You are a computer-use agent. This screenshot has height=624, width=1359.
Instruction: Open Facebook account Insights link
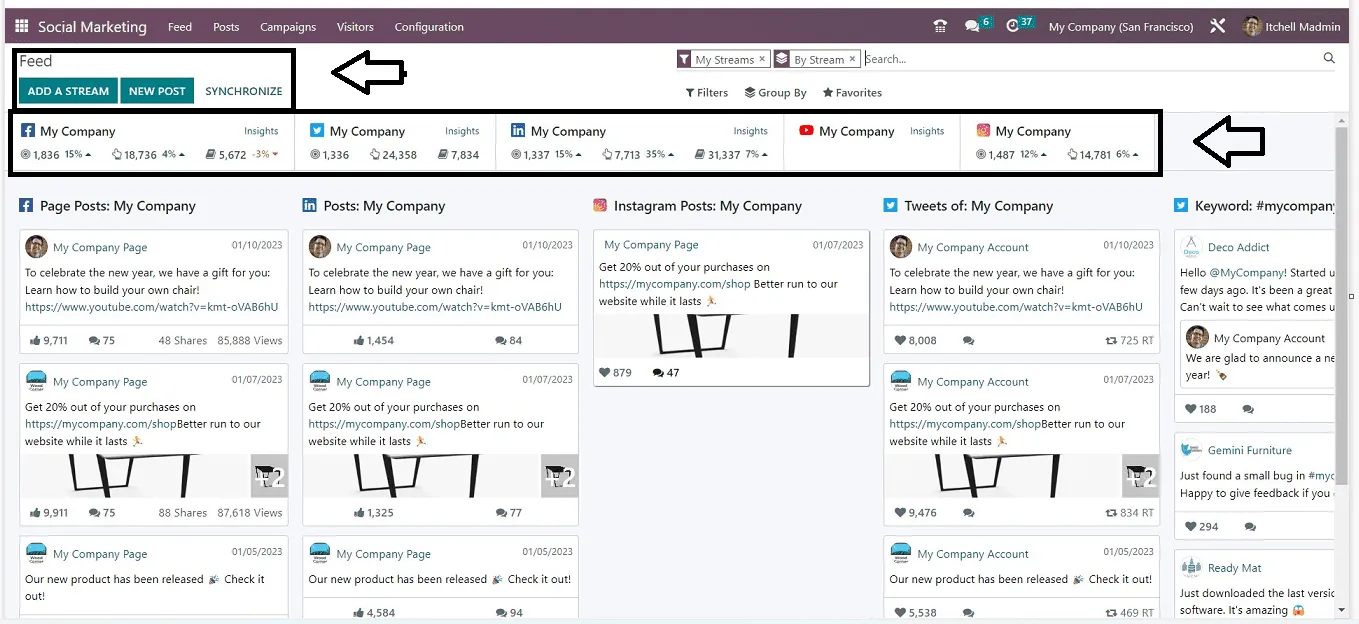tap(261, 131)
